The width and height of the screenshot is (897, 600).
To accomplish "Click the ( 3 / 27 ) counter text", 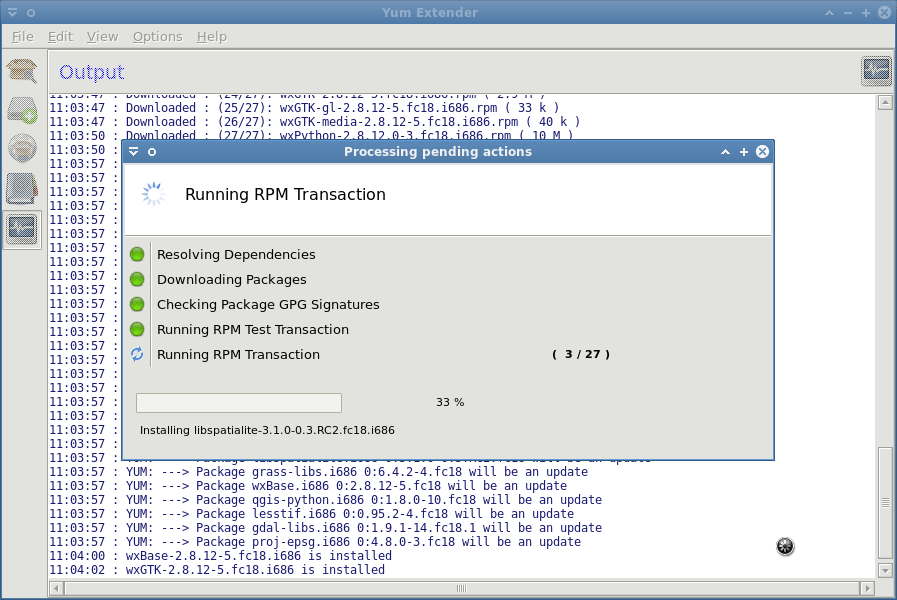I will pyautogui.click(x=581, y=355).
